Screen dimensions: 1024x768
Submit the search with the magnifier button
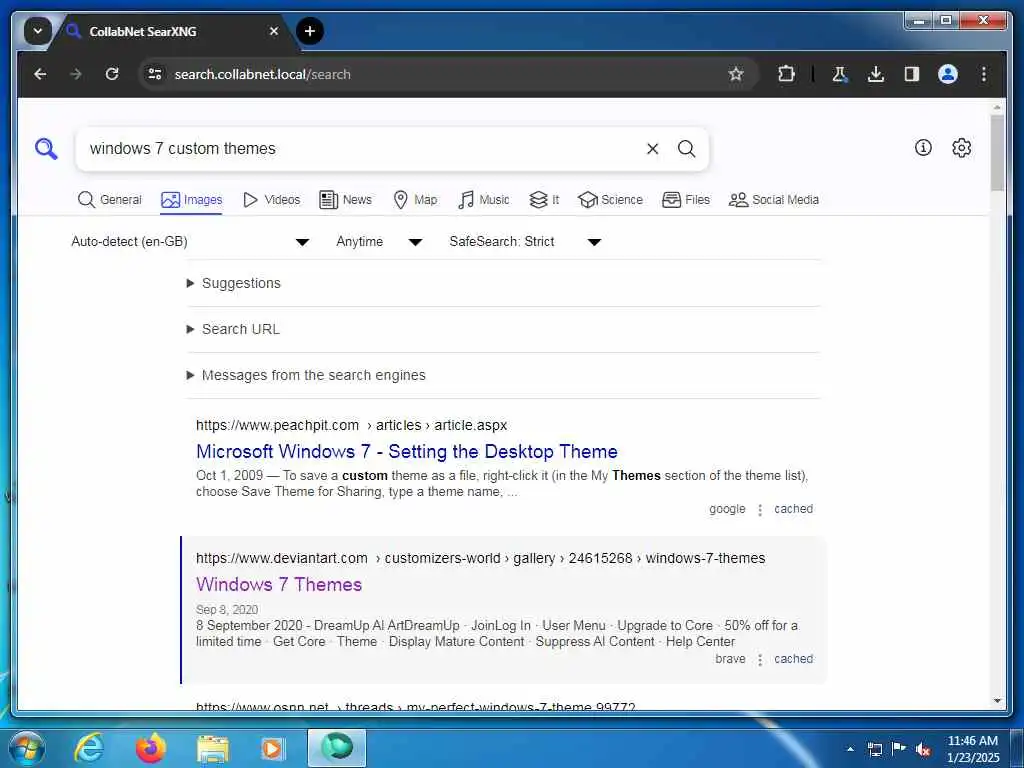686,149
